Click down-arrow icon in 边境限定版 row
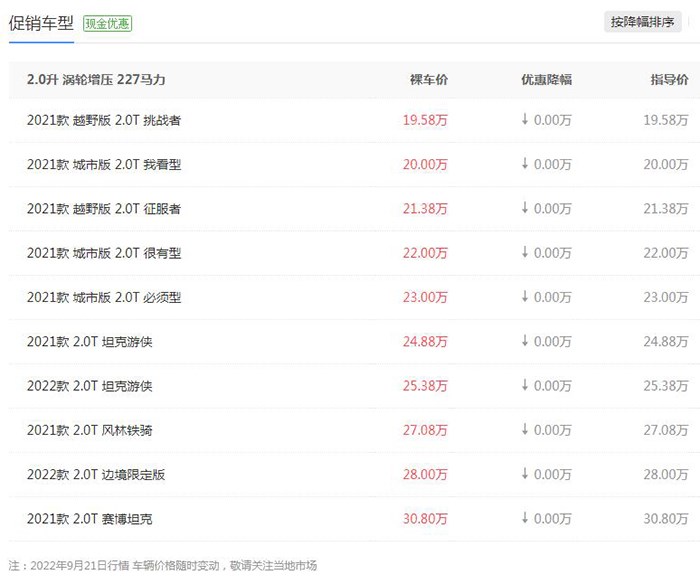Image resolution: width=700 pixels, height=584 pixels. click(x=525, y=473)
